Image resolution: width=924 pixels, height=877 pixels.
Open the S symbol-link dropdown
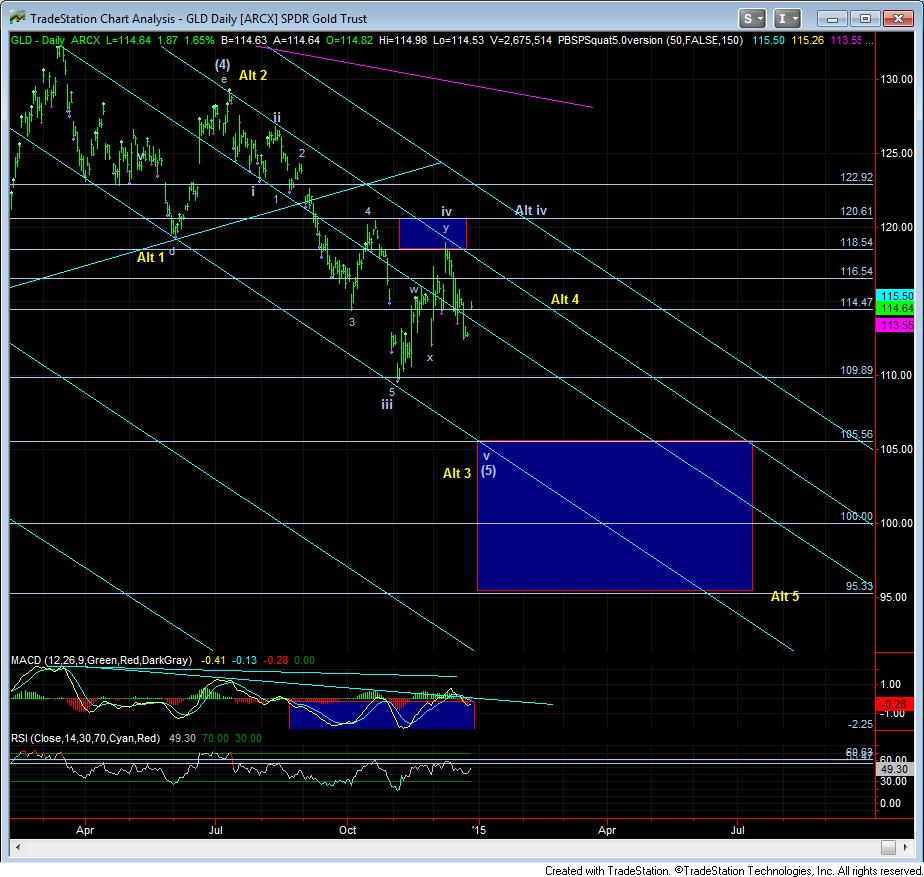coord(752,19)
